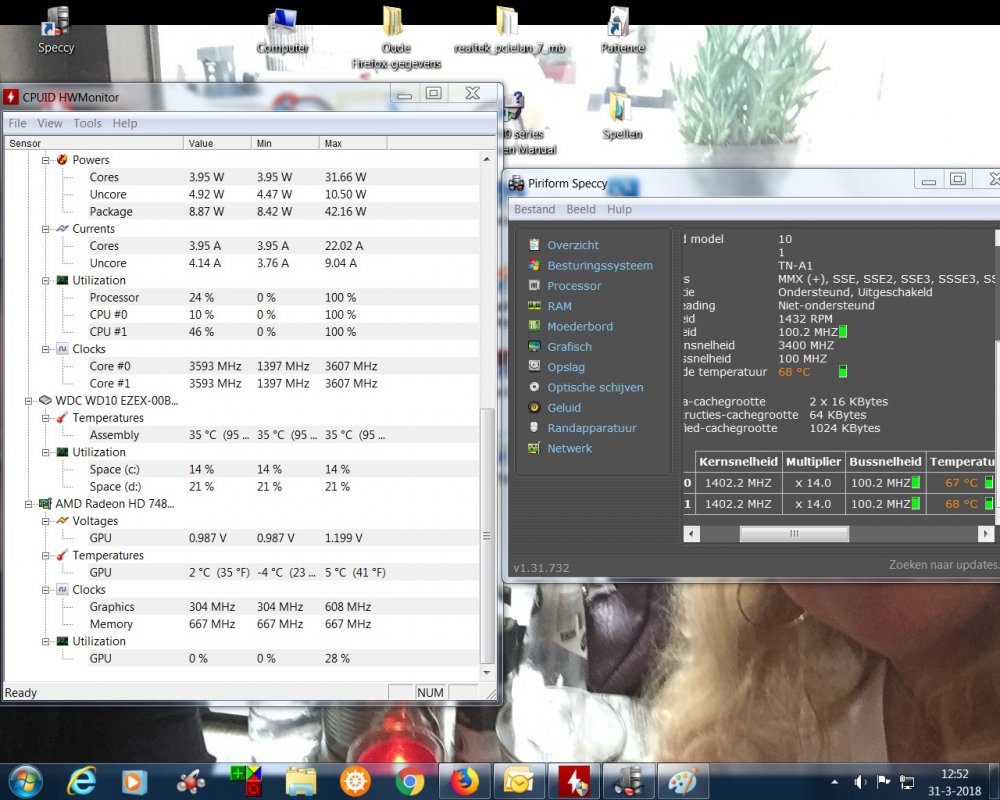Select the Overzicht item in Speccy
The width and height of the screenshot is (1000, 800).
[x=572, y=245]
